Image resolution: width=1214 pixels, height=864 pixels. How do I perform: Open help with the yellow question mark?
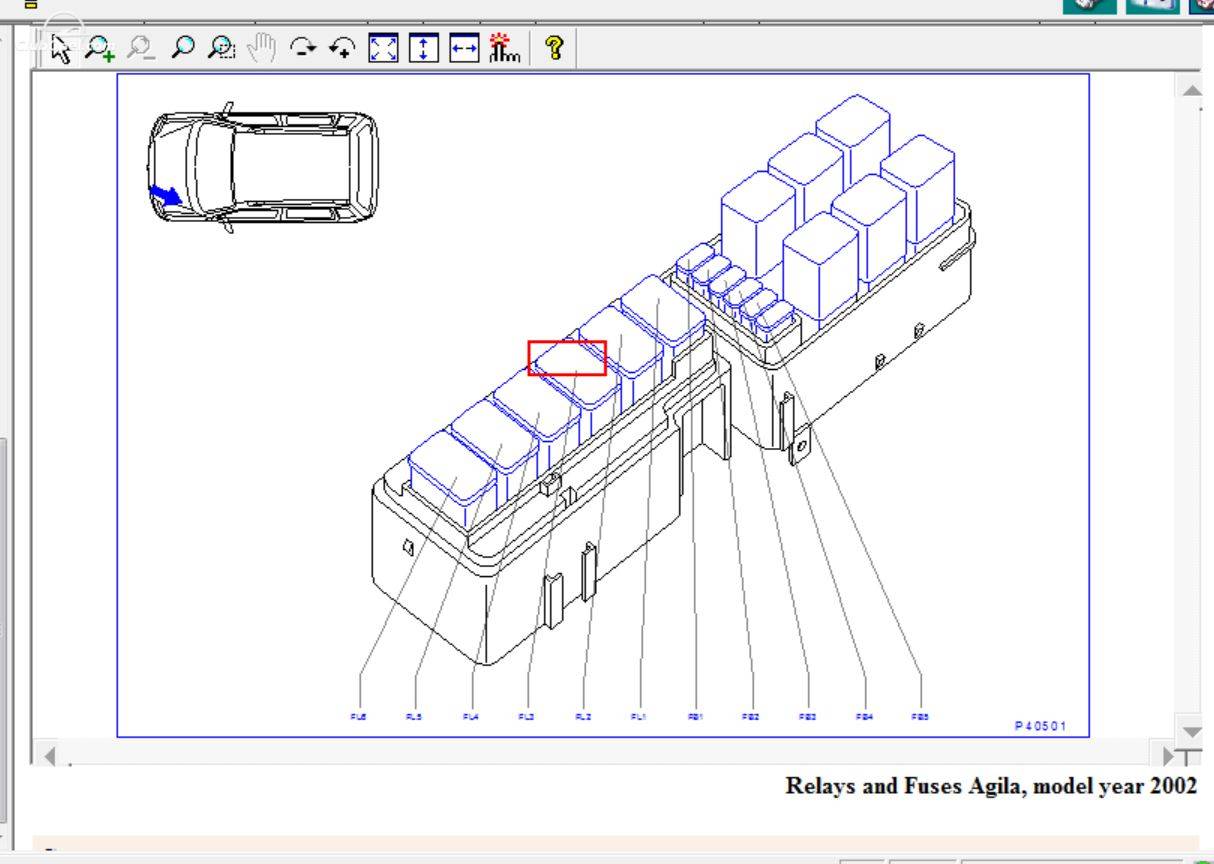pos(555,48)
